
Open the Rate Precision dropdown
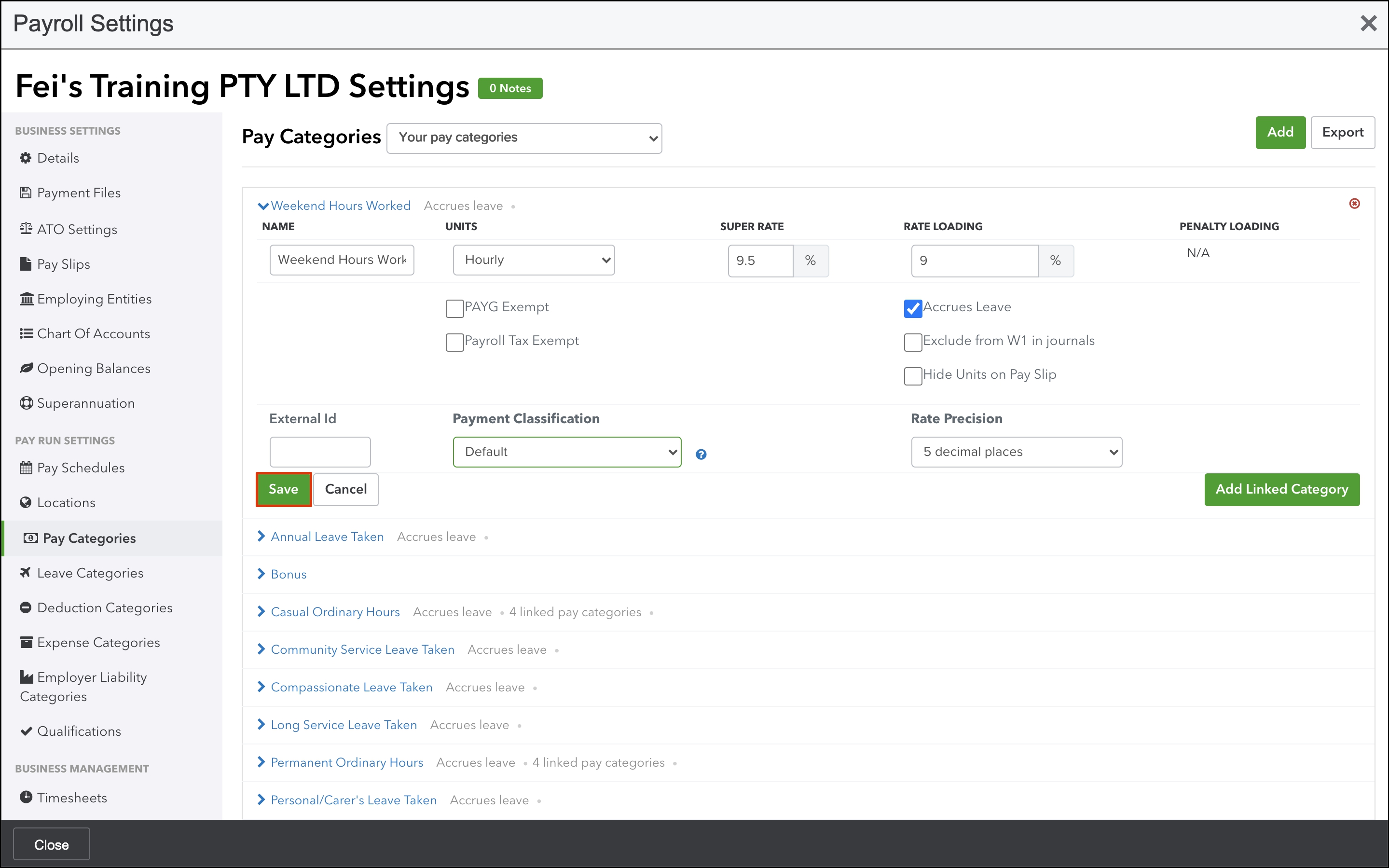point(1016,452)
